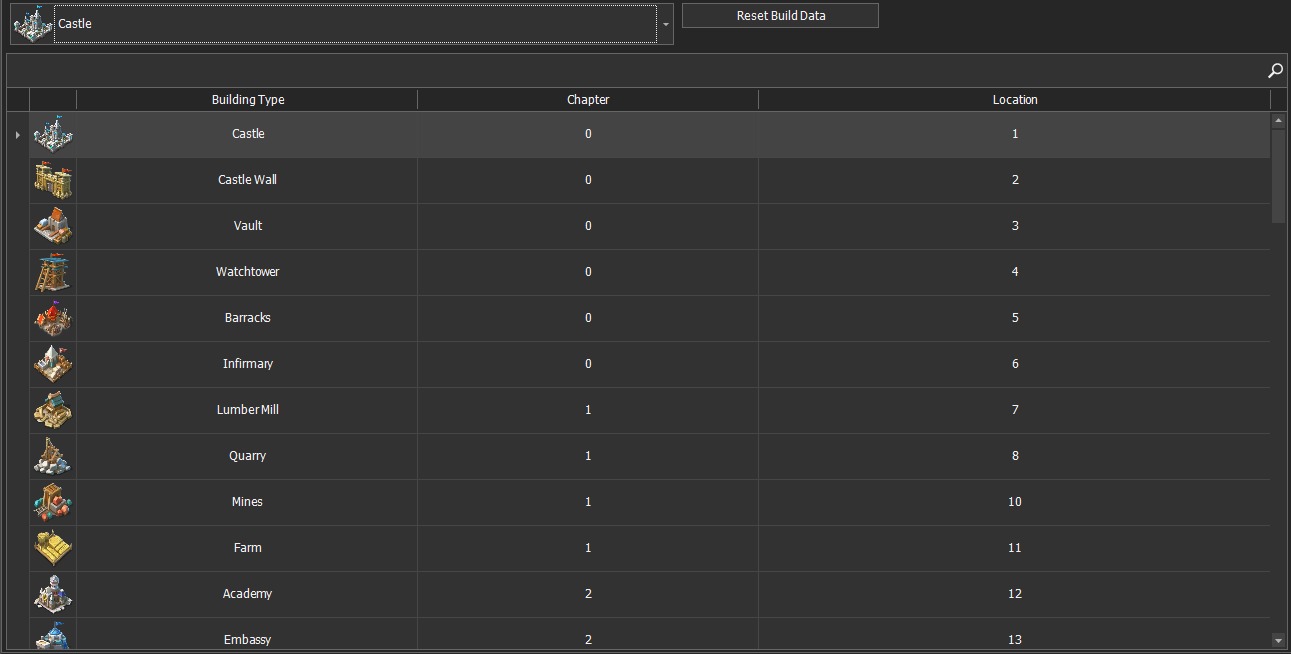
Task: Click the Infirmary building icon
Action: (53, 364)
